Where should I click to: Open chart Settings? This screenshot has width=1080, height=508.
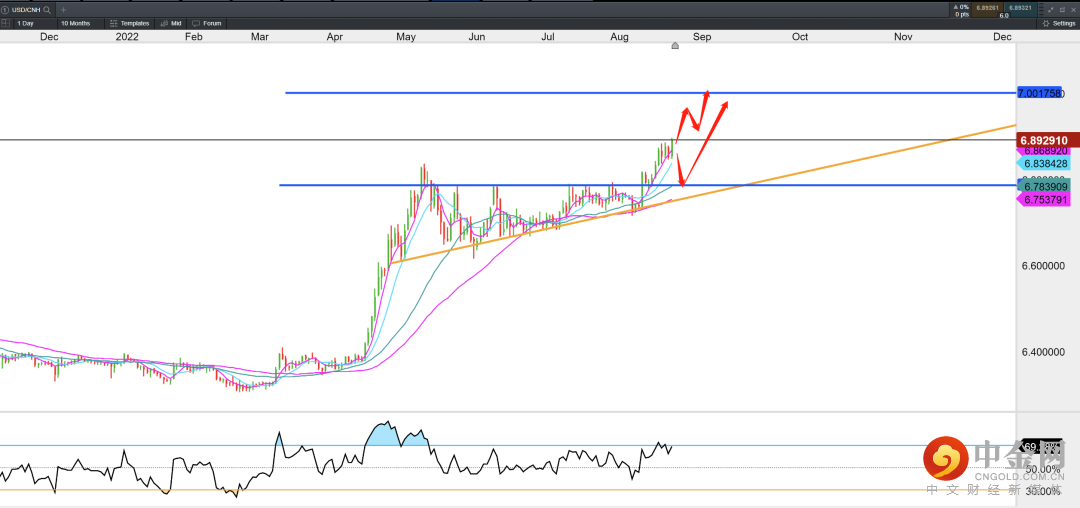coord(1059,23)
